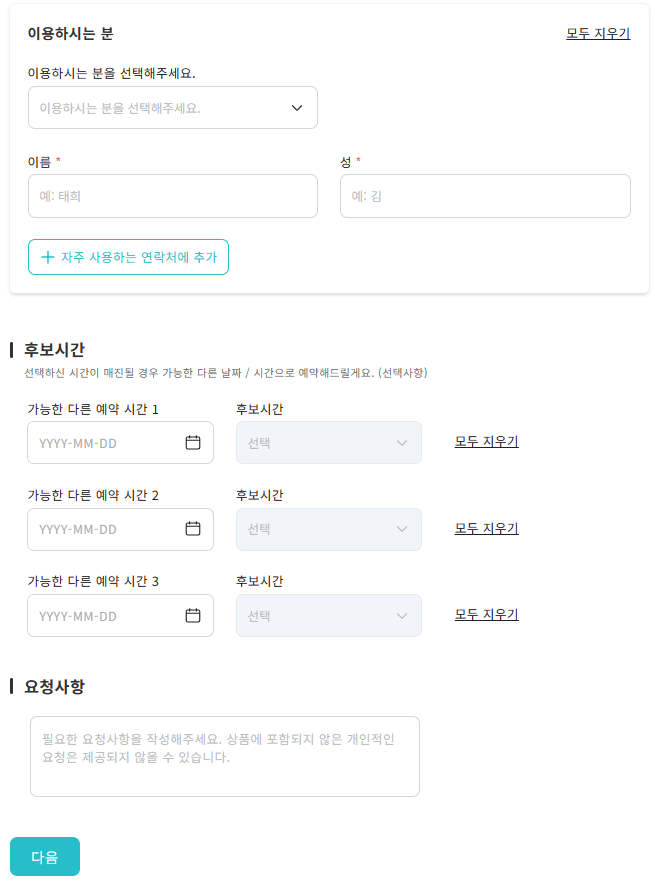Click the 자주 사용하는 연락처에 추가 button
Image resolution: width=655 pixels, height=881 pixels.
click(128, 257)
